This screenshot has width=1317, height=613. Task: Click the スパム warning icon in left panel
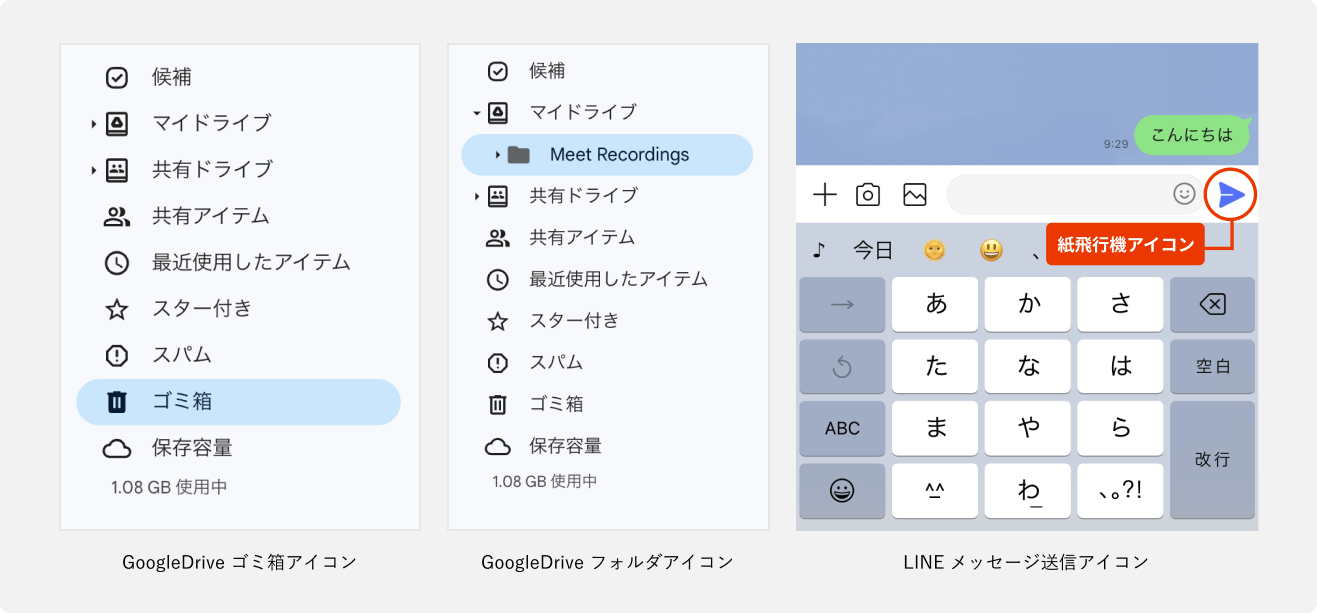pos(117,355)
